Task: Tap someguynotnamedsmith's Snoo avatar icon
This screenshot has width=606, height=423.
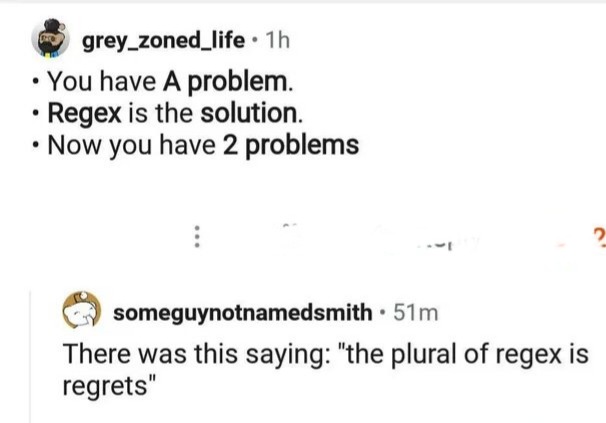Action: coord(82,310)
